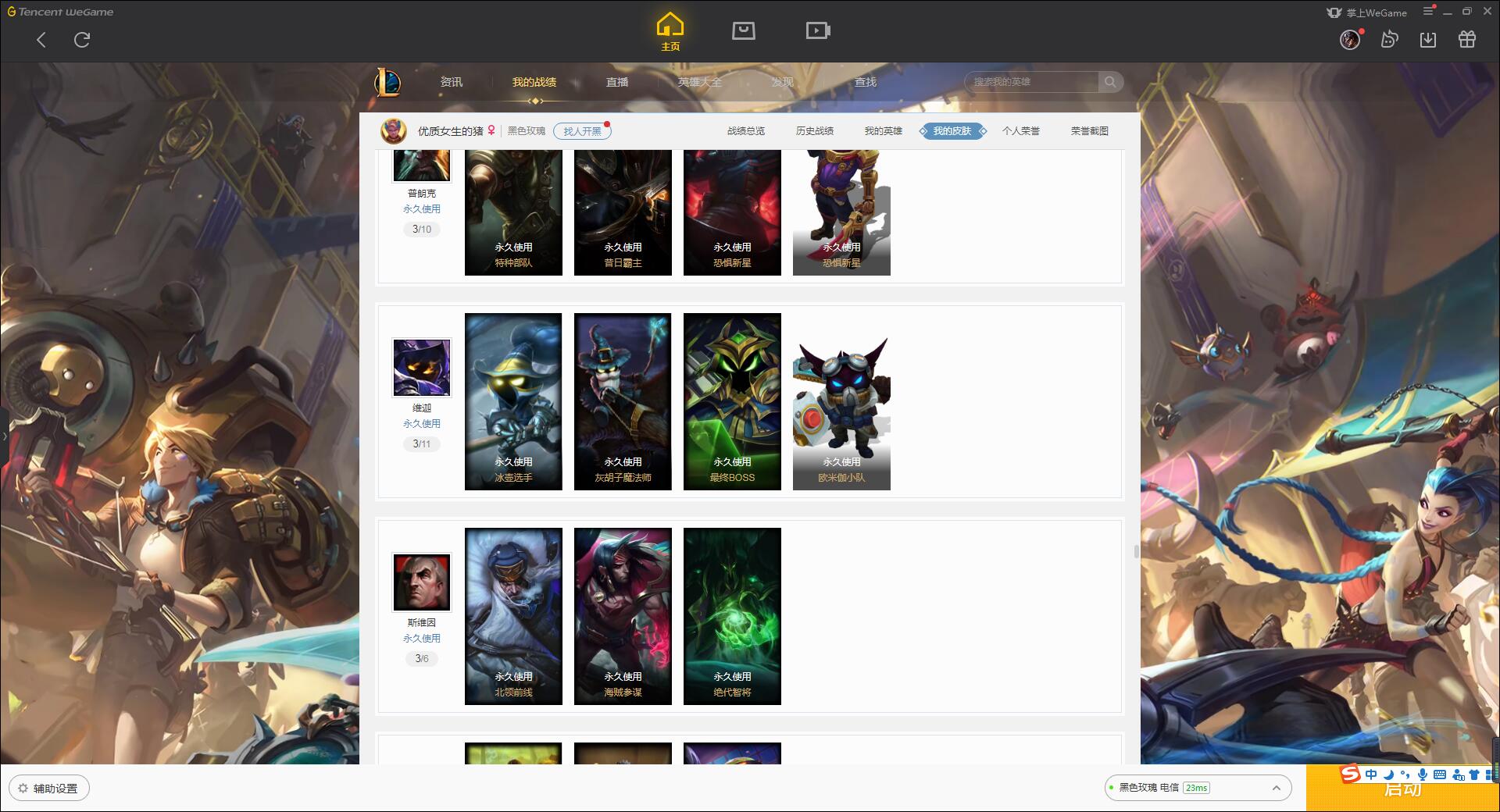Refresh the page with the reload icon
The height and width of the screenshot is (812, 1500).
[82, 40]
